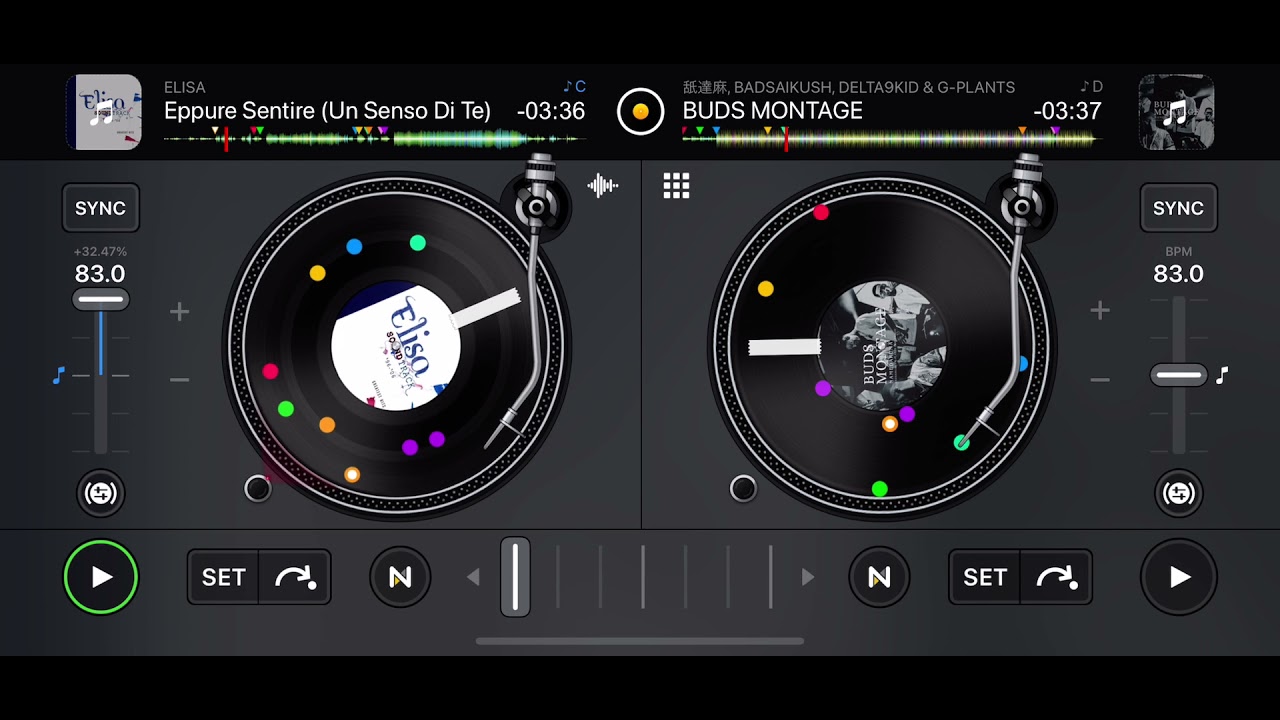
Task: Toggle SYNC on right deck
Action: point(1179,208)
